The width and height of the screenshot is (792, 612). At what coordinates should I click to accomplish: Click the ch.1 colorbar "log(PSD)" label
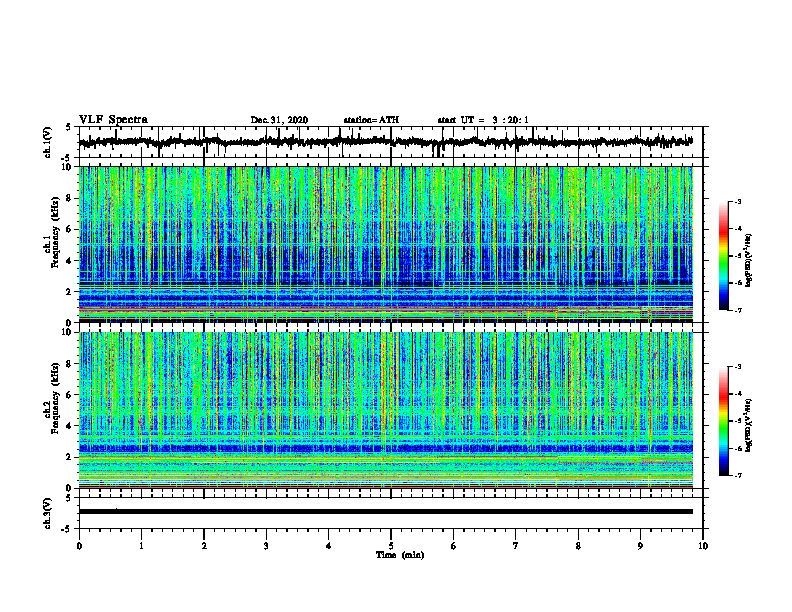[x=749, y=260]
